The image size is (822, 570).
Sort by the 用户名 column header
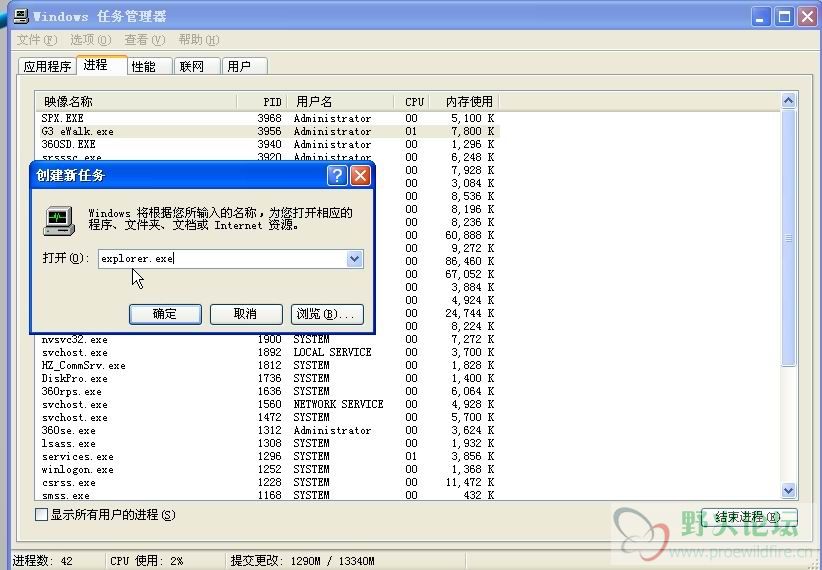[x=340, y=102]
